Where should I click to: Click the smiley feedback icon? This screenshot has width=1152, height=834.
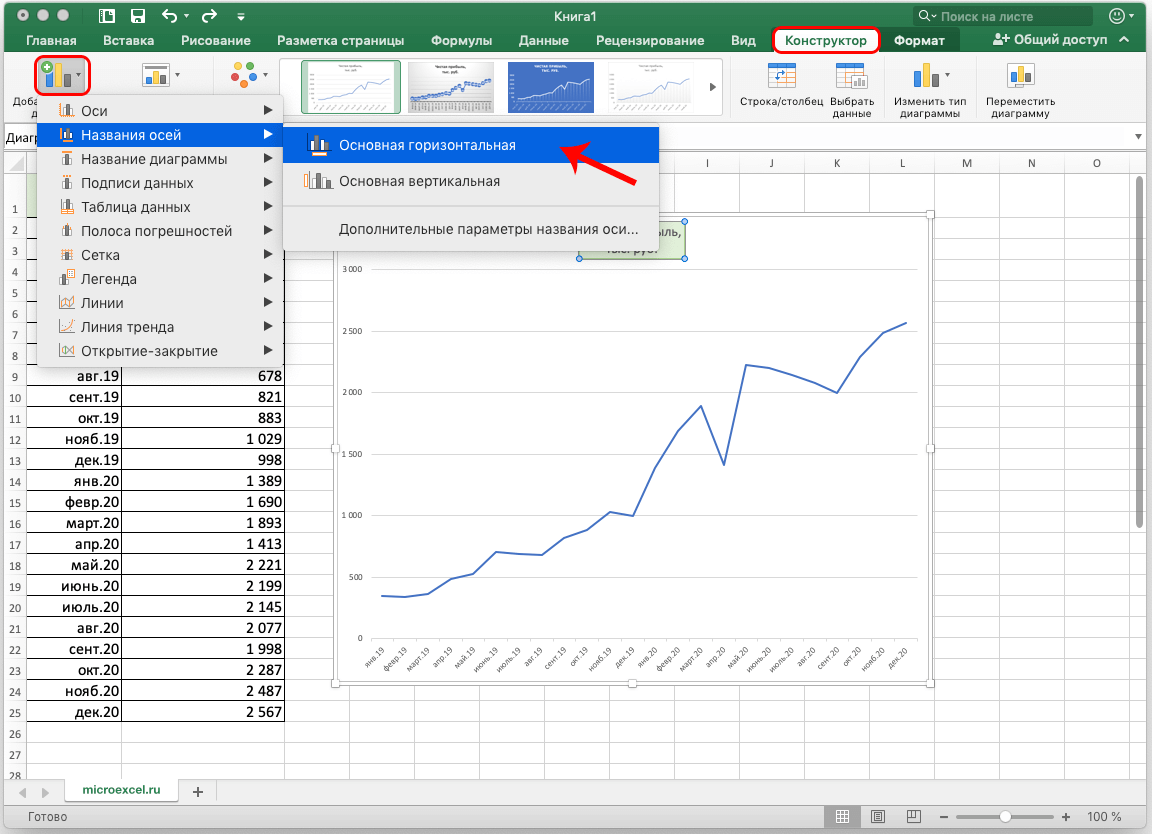(x=1117, y=15)
